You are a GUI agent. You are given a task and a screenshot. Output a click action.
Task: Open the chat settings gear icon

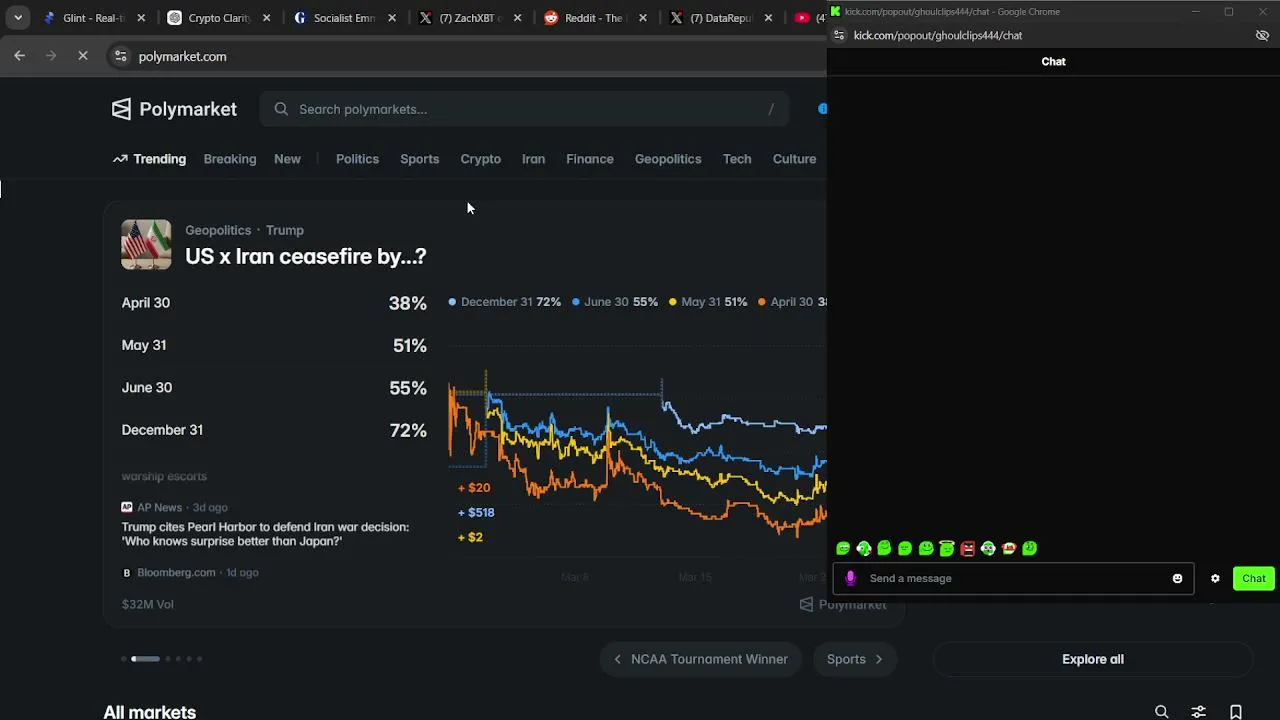pyautogui.click(x=1215, y=578)
